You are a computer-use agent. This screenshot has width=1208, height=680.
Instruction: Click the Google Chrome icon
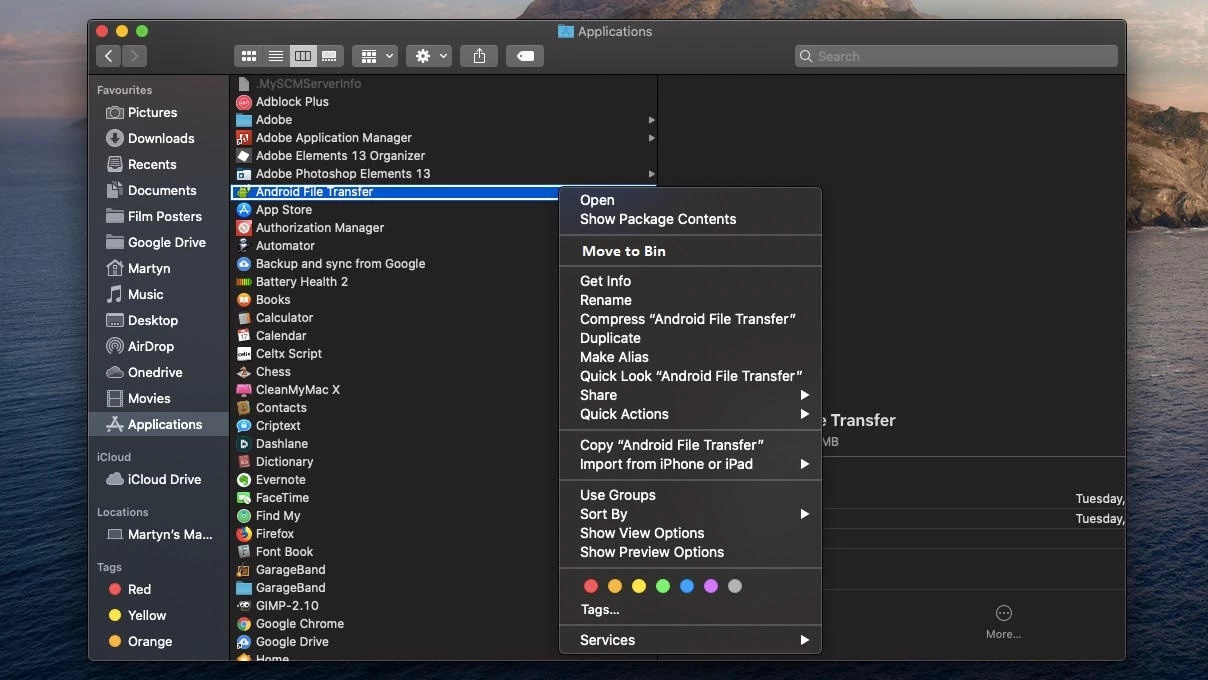point(244,623)
